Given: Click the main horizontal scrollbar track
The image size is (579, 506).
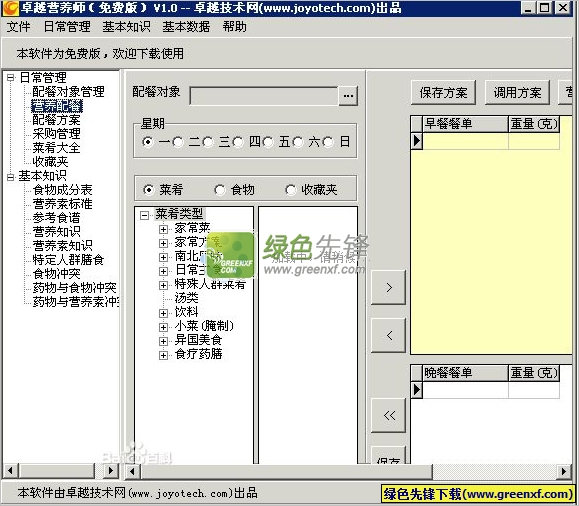Looking at the screenshot, I should pyautogui.click(x=495, y=471).
